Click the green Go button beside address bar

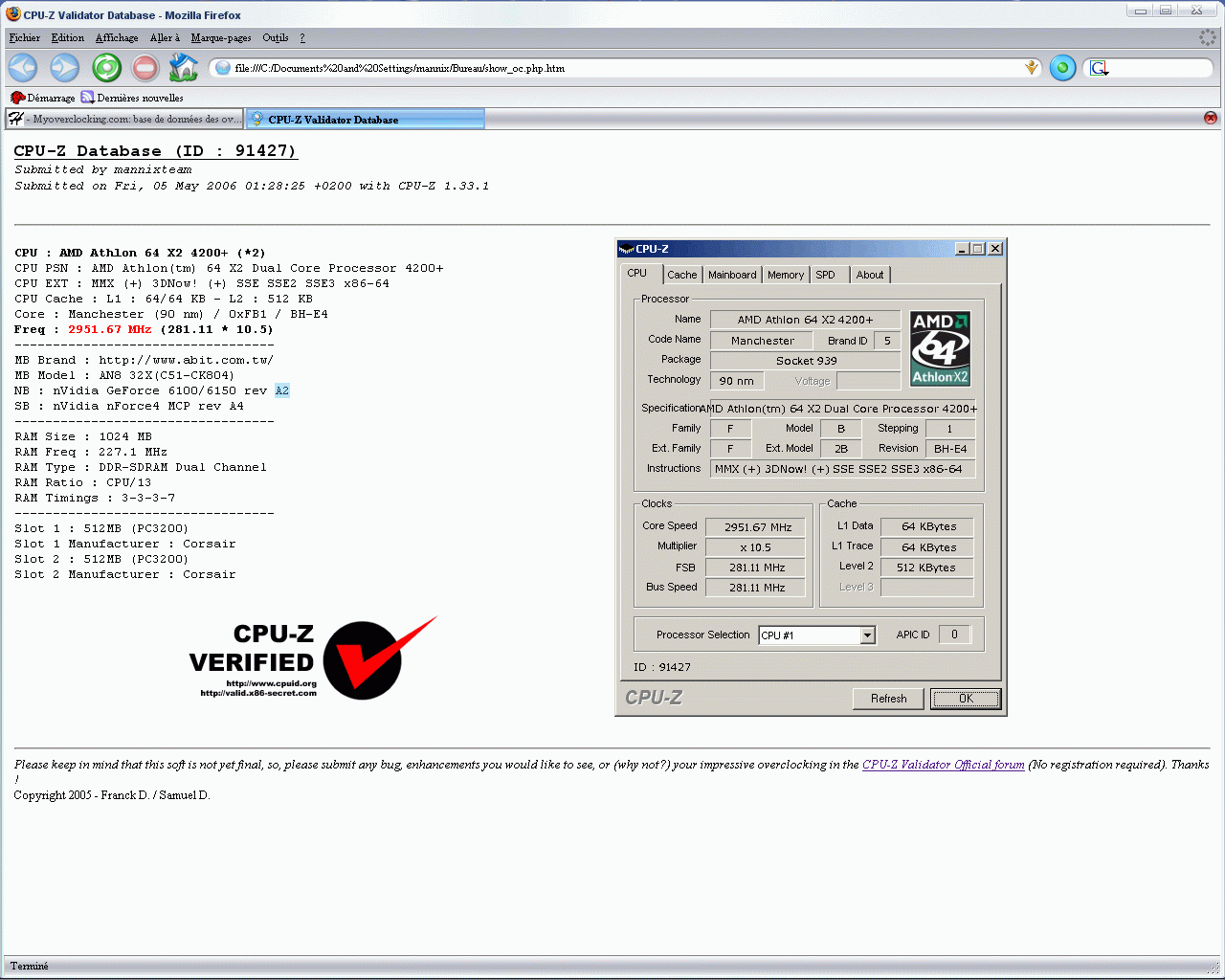tap(1062, 68)
